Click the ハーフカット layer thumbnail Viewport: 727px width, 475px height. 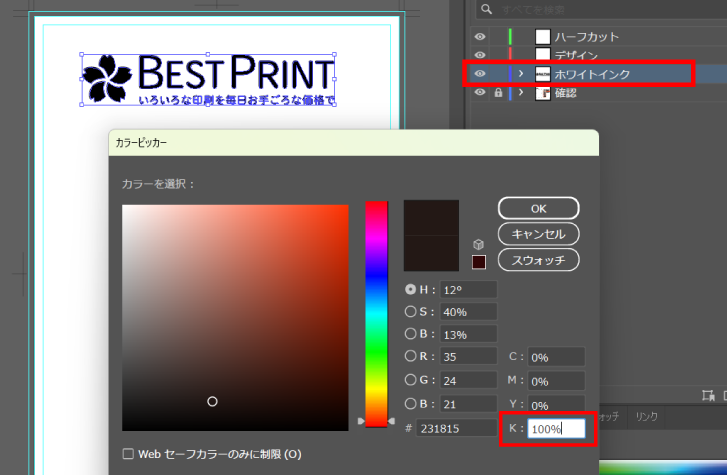tap(543, 37)
